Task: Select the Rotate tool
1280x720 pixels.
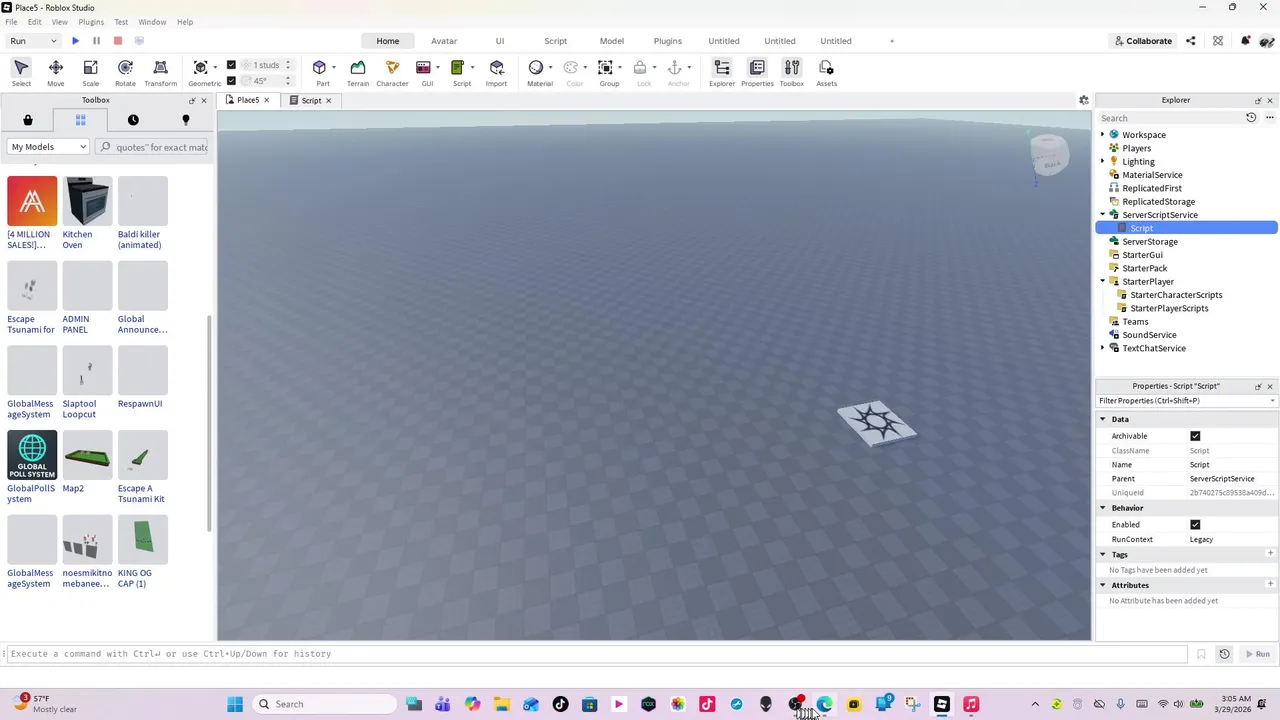Action: (125, 72)
